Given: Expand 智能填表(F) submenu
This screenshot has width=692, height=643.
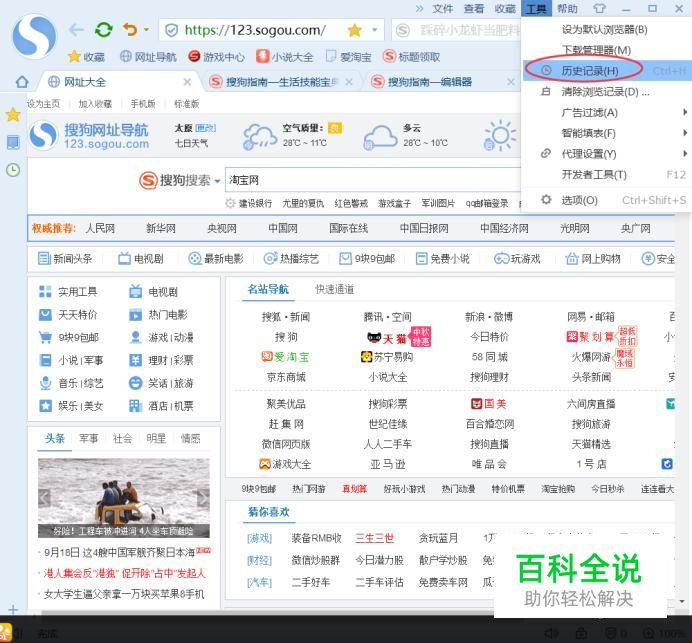Looking at the screenshot, I should tap(604, 133).
